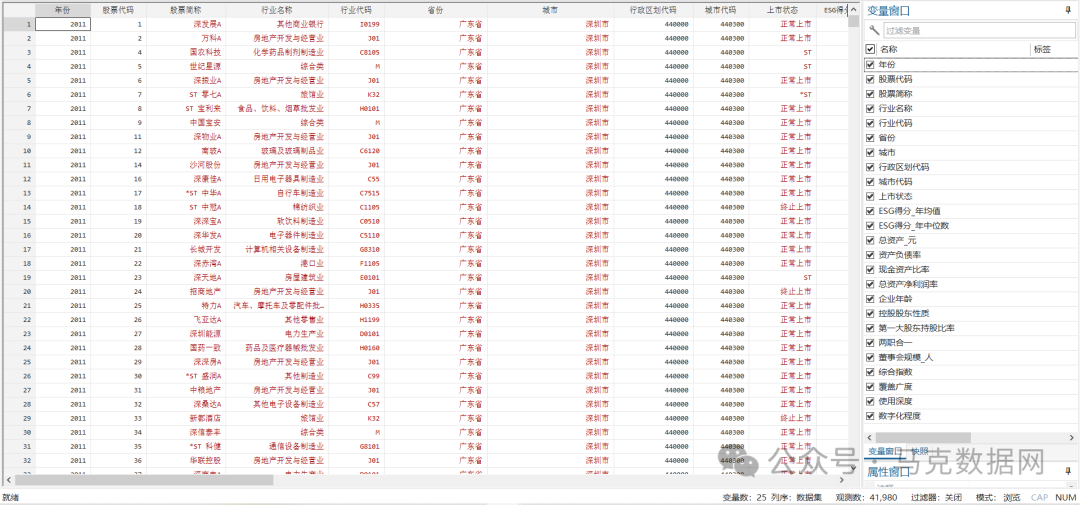Uncheck the 行业名称 variable checkbox
This screenshot has height=505, width=1080.
[870, 108]
